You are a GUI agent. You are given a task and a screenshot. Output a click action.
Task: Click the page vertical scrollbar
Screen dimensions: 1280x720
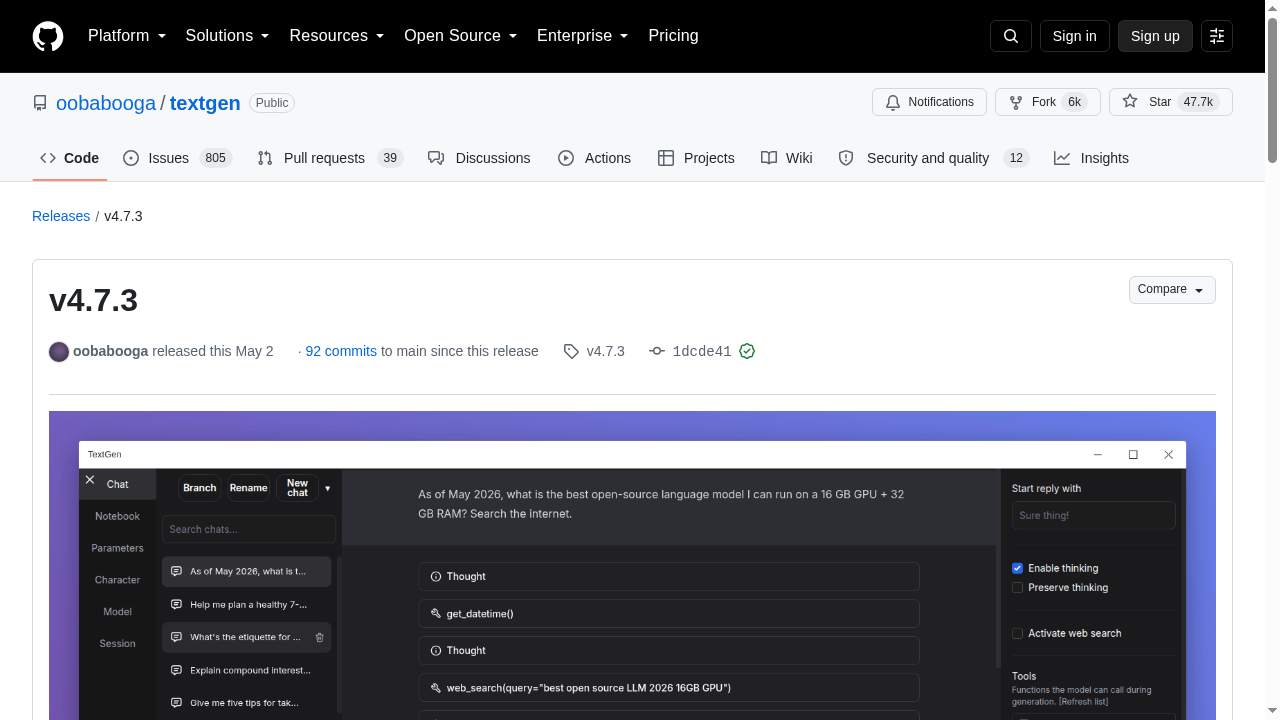1272,360
